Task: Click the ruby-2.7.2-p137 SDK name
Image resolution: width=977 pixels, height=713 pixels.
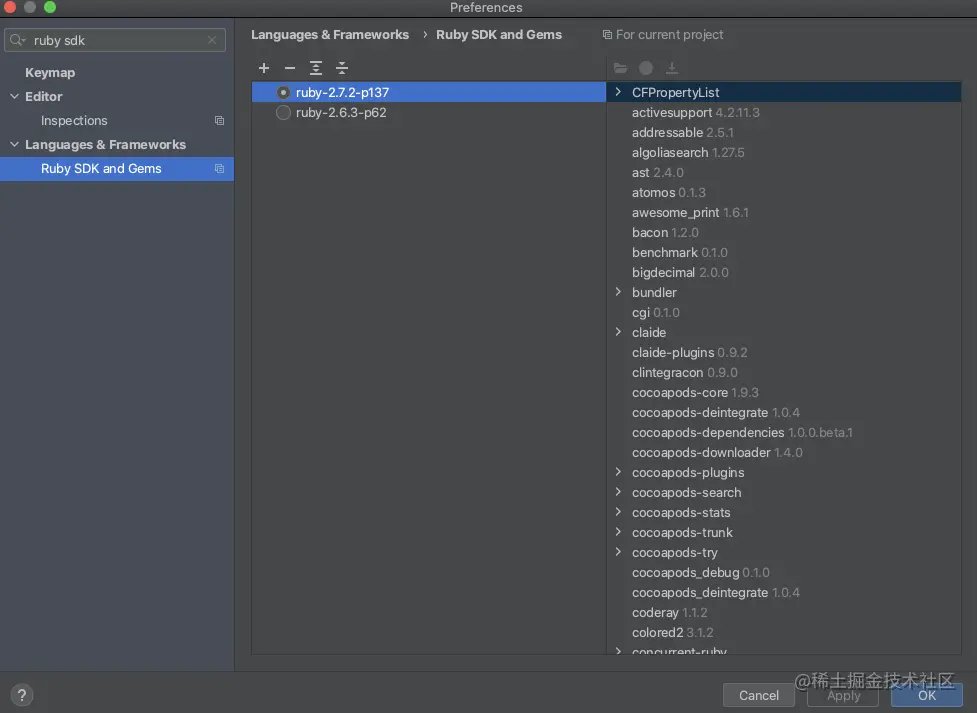Action: click(x=342, y=92)
